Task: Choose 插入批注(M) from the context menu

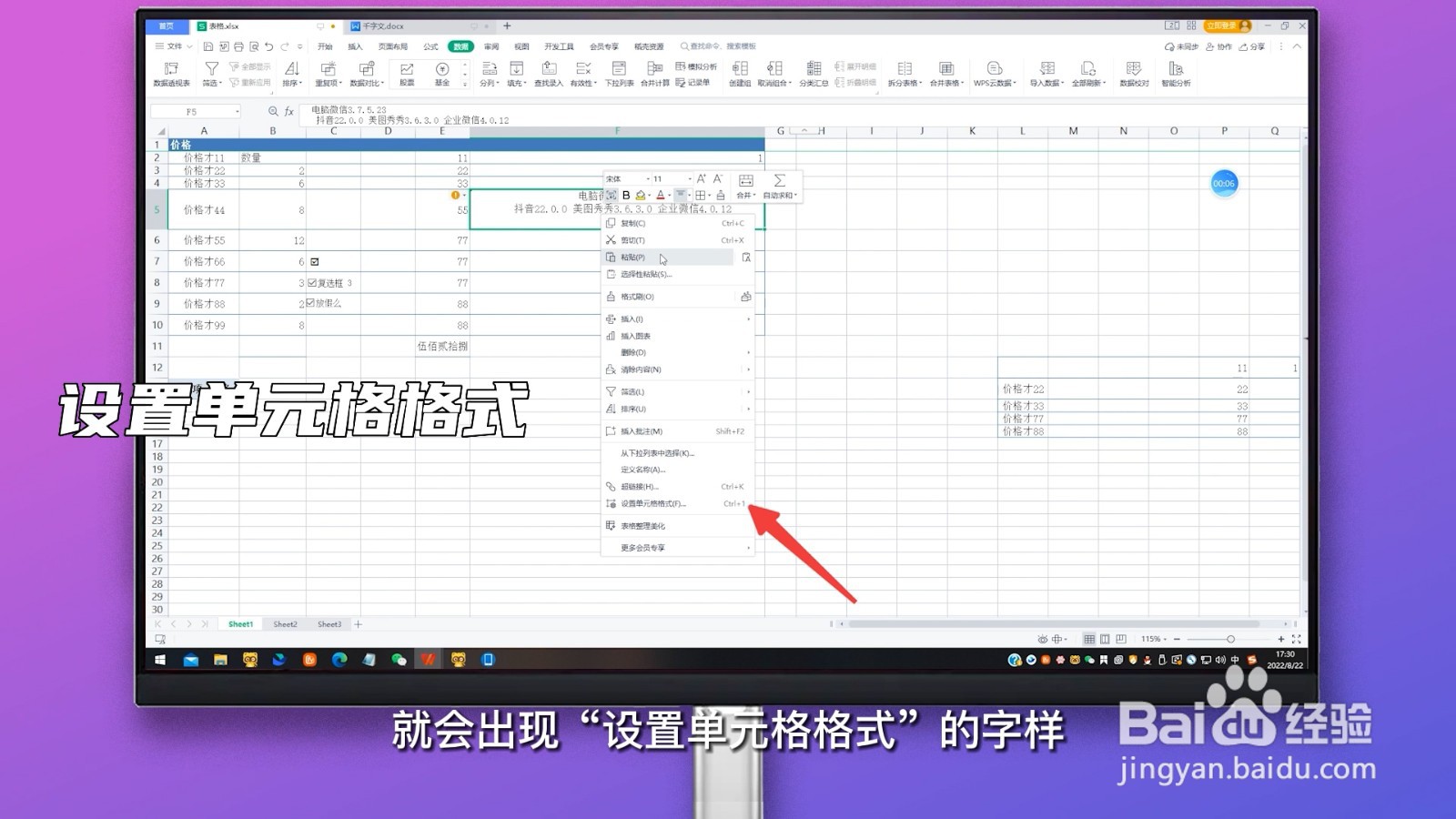Action: [x=677, y=431]
